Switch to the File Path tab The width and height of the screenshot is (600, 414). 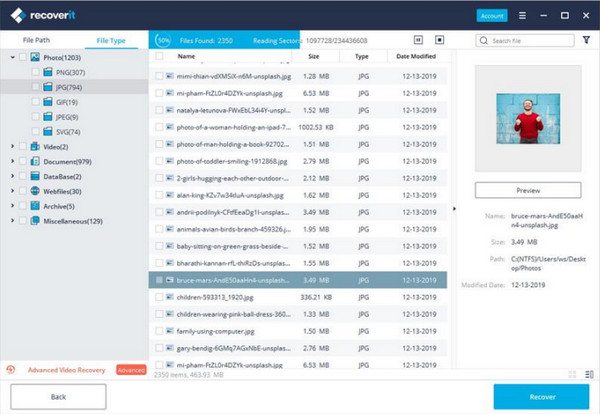[x=39, y=40]
